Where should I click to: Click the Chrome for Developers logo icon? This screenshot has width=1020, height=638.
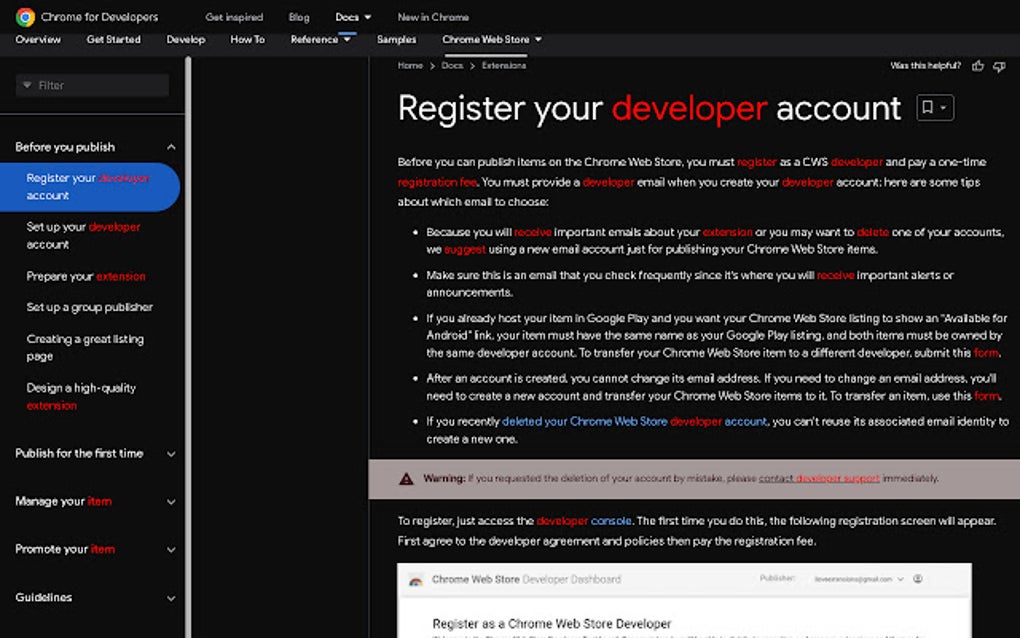pos(25,17)
